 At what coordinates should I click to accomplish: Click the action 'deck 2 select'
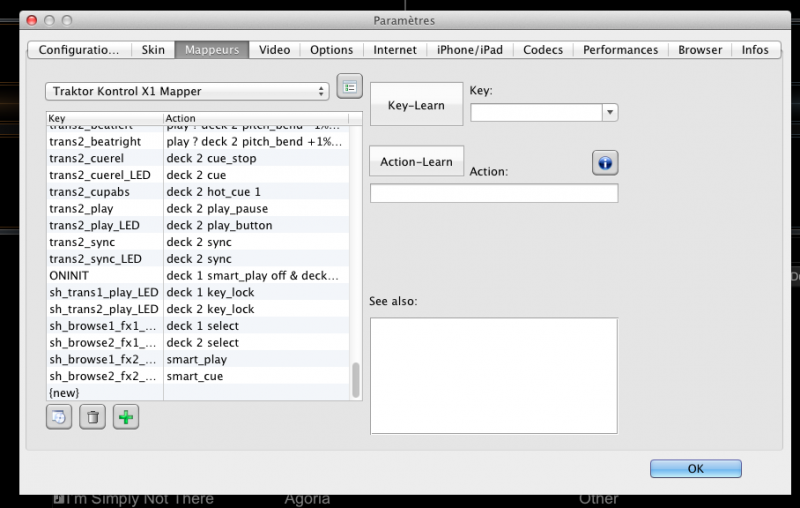203,343
